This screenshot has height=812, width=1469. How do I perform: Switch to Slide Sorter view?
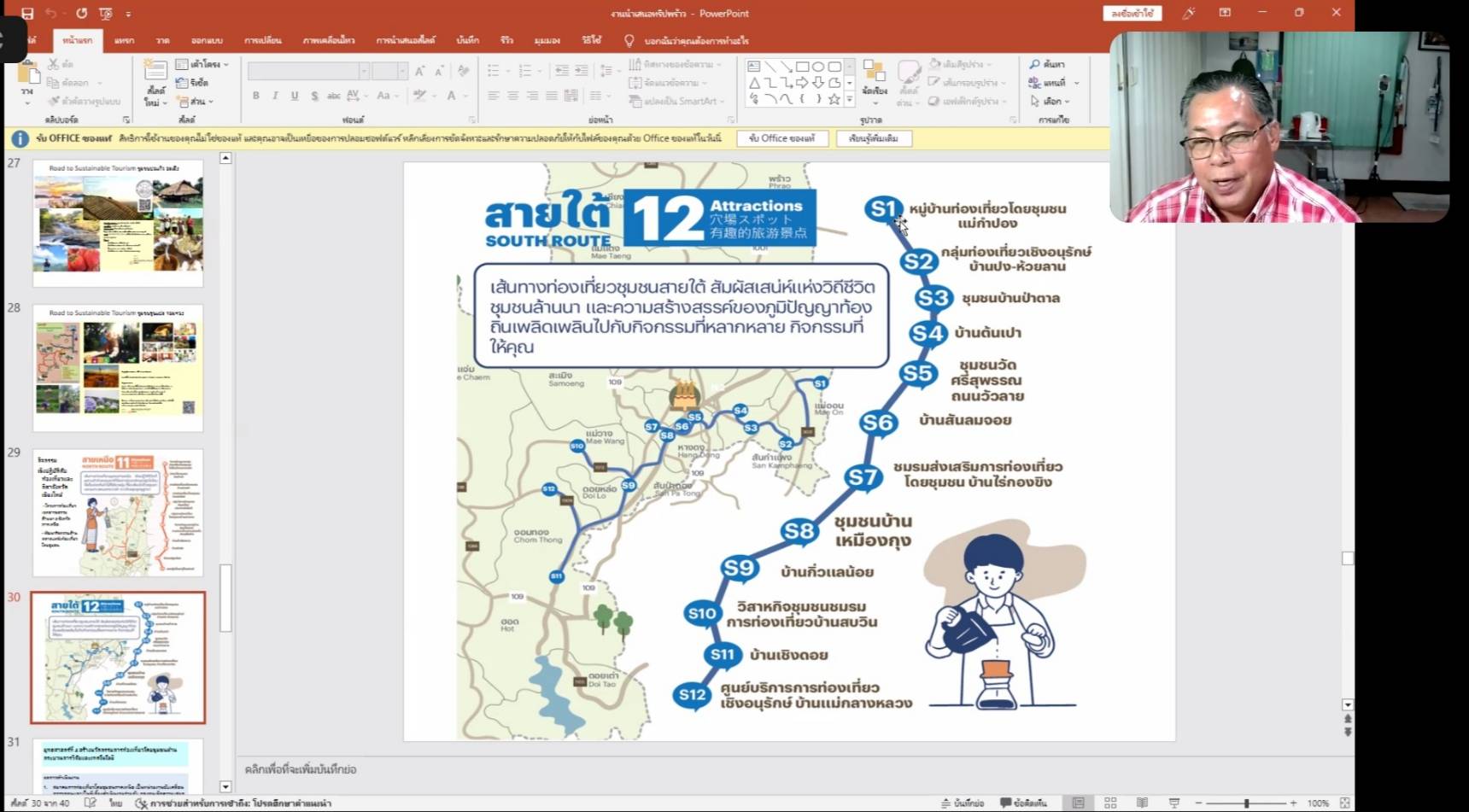click(1110, 803)
